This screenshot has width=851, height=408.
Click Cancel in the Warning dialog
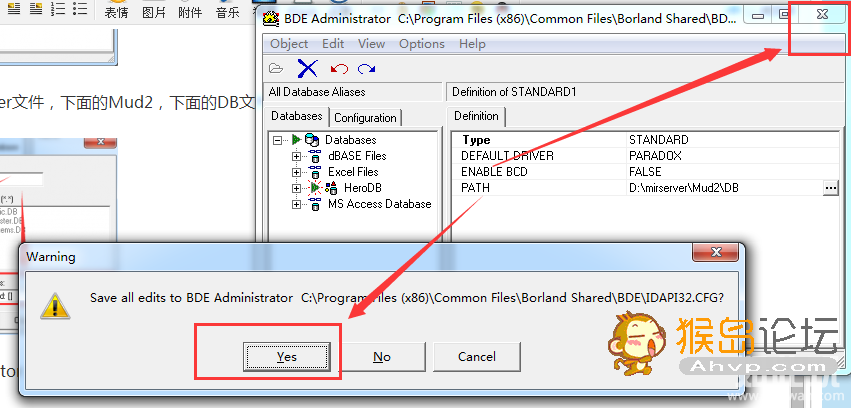(x=477, y=356)
